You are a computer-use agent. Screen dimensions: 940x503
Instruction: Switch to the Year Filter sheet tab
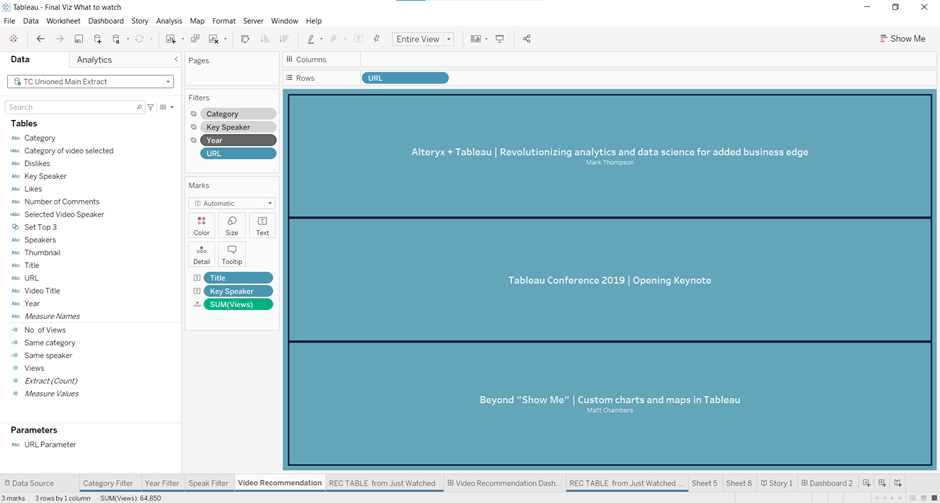(x=161, y=483)
